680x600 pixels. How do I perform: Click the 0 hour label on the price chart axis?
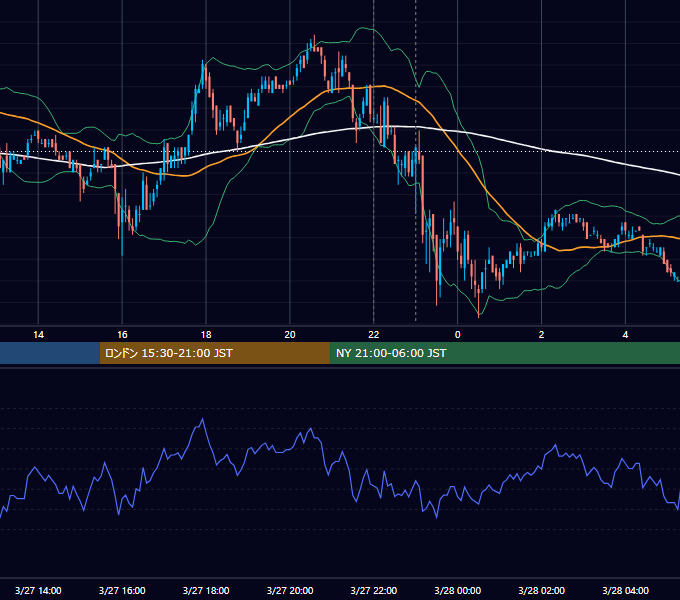click(x=458, y=335)
